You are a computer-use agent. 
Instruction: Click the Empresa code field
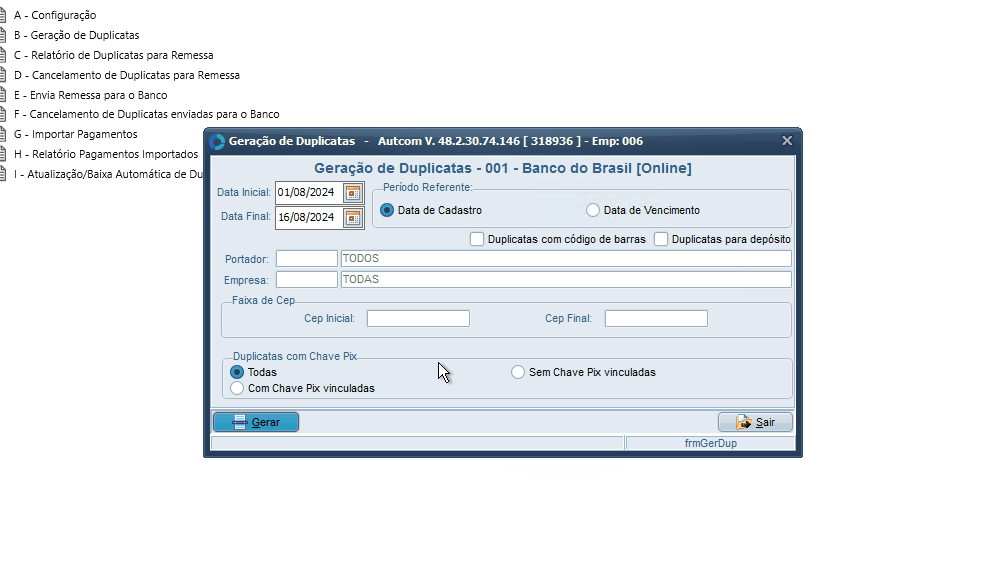tap(307, 280)
